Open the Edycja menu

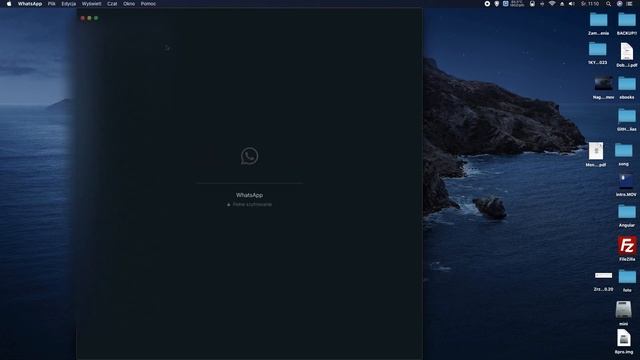pyautogui.click(x=69, y=4)
